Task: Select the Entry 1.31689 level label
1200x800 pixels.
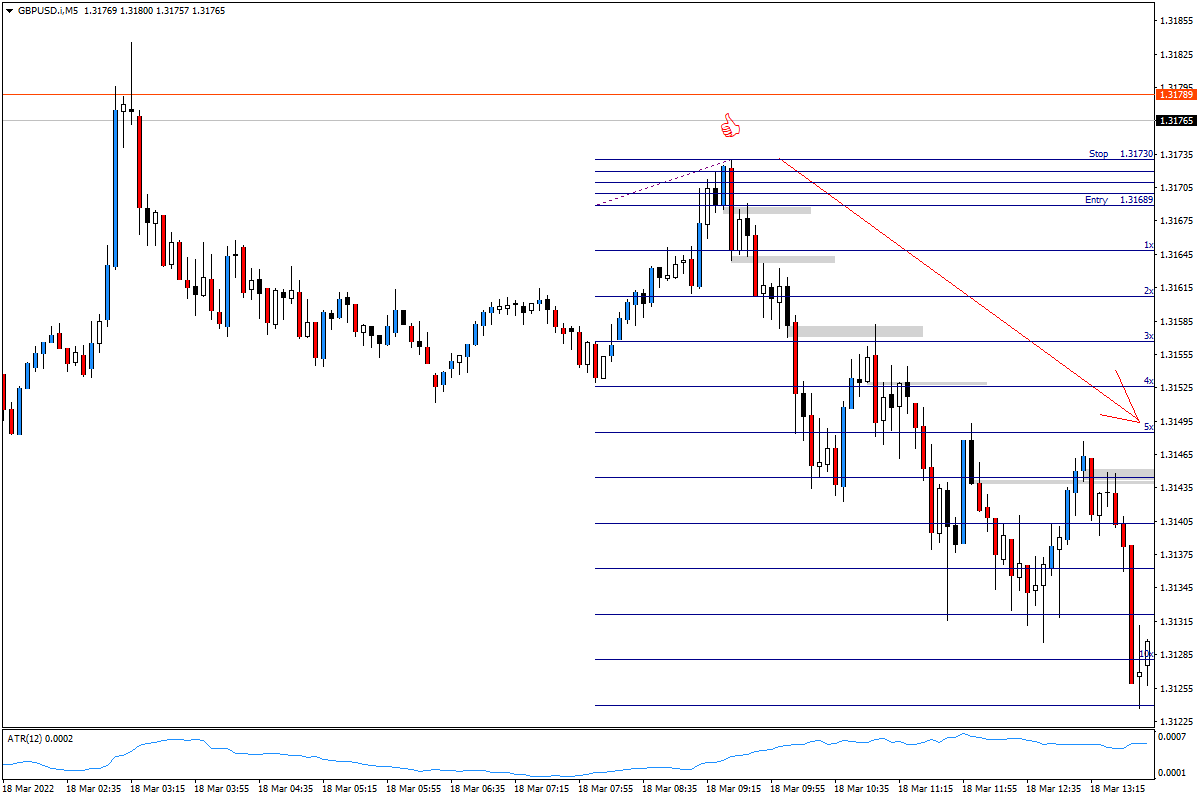Action: point(1119,200)
